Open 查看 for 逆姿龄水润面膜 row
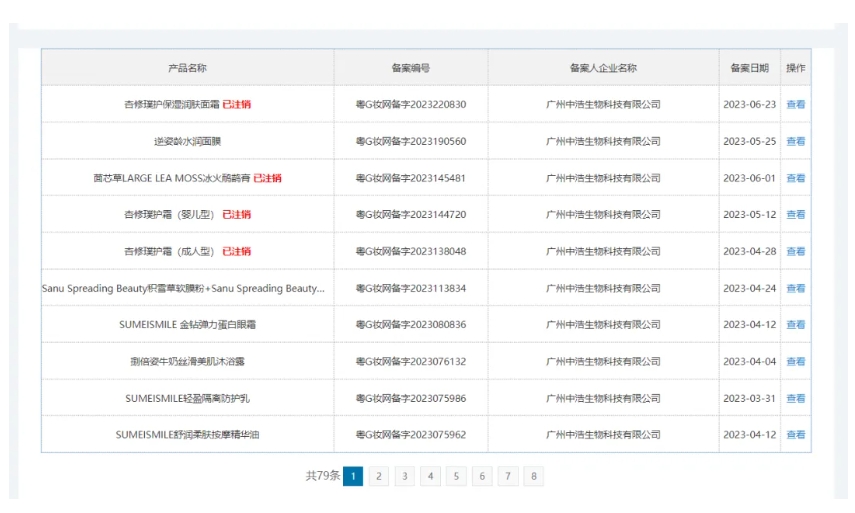The width and height of the screenshot is (855, 513). tap(796, 141)
